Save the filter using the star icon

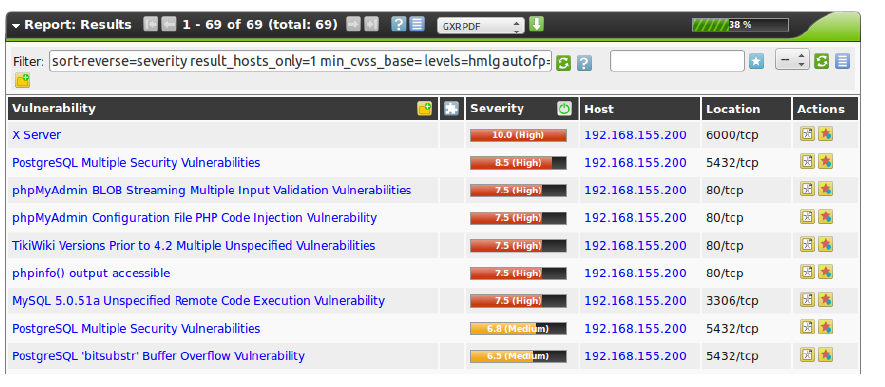tap(756, 61)
